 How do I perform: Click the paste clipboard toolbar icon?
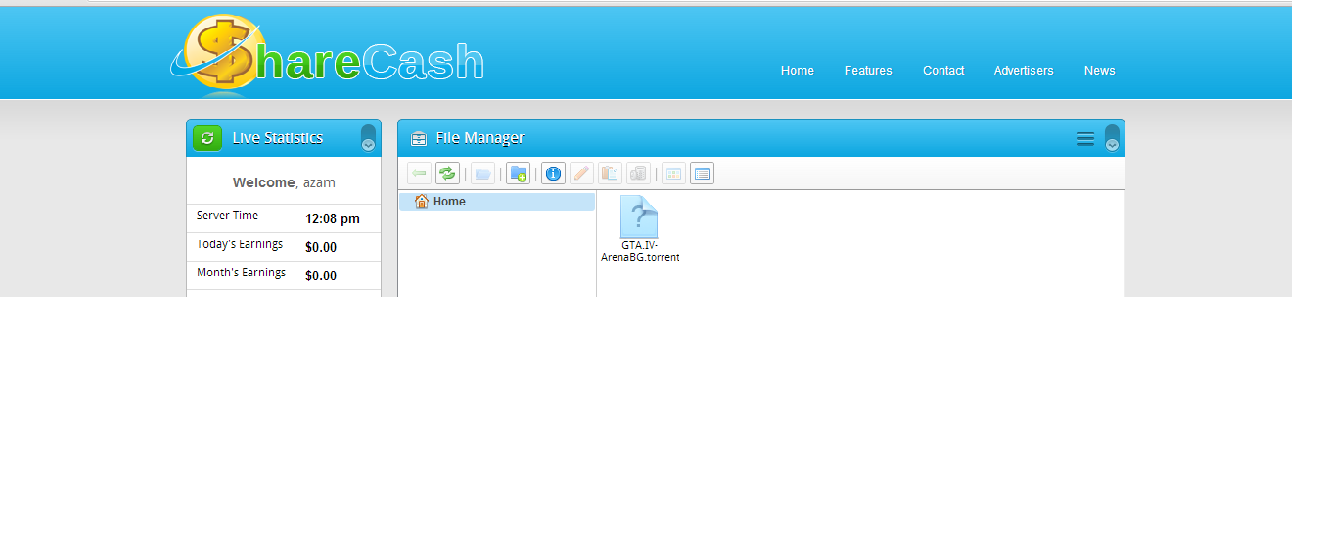[610, 174]
